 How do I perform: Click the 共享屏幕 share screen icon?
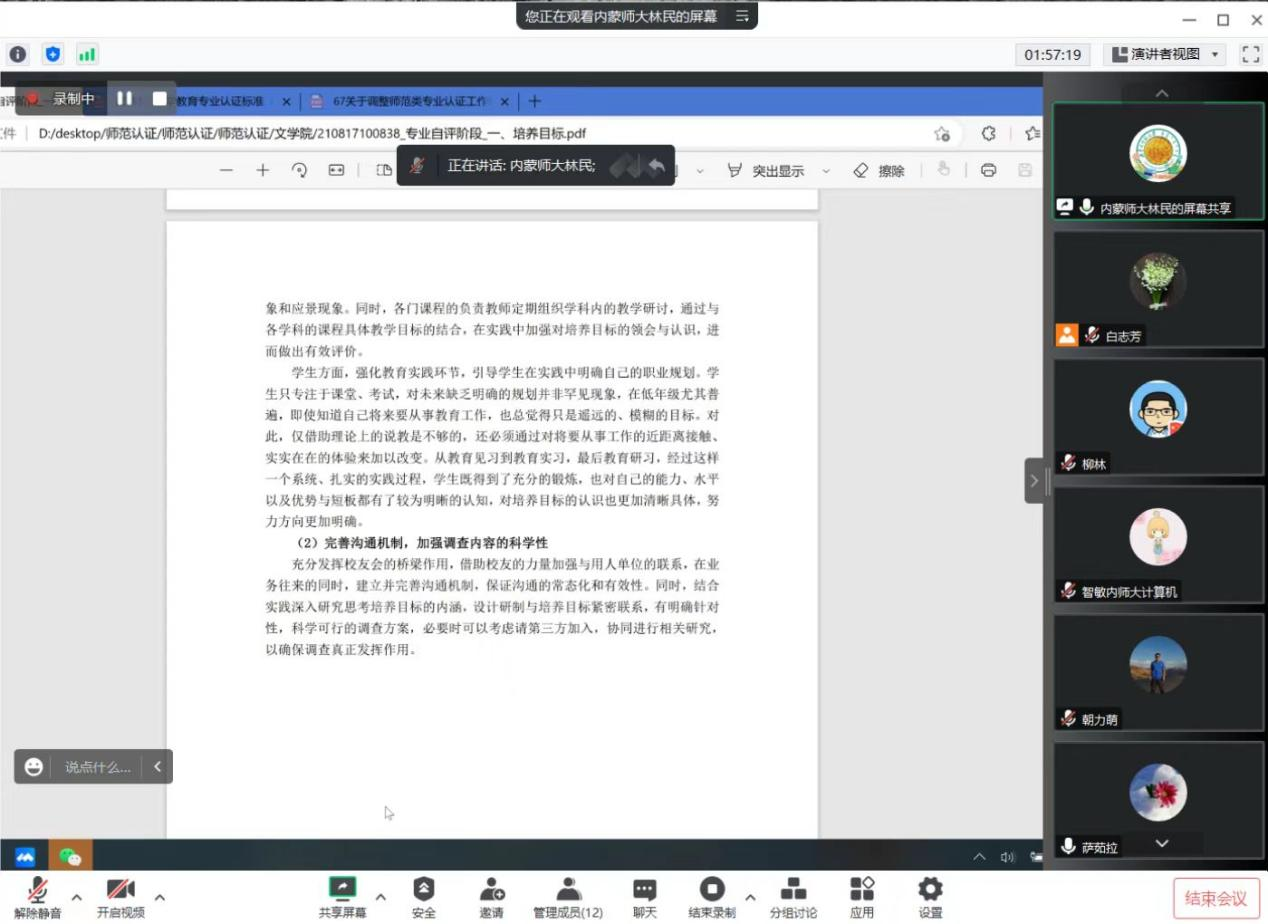(x=342, y=889)
